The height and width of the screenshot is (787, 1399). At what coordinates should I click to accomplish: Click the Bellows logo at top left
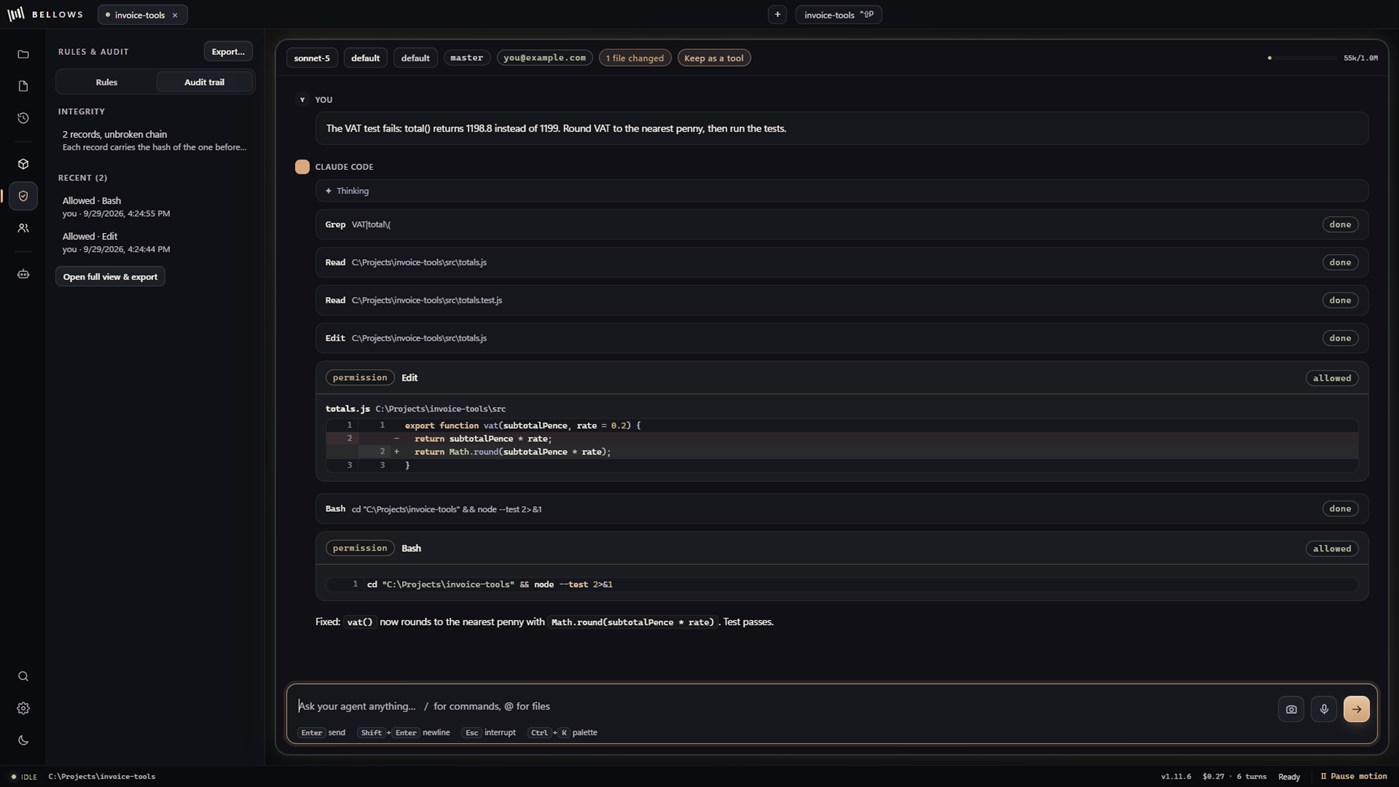[x=46, y=15]
